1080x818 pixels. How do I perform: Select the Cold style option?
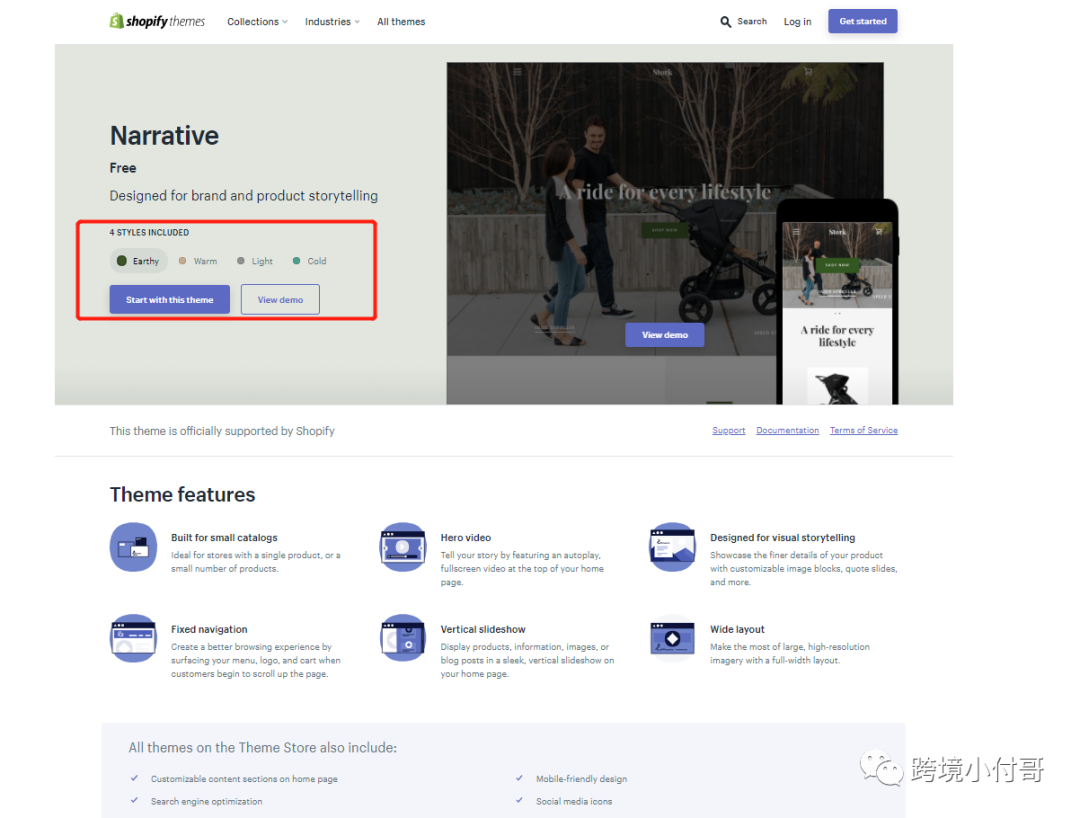(309, 261)
